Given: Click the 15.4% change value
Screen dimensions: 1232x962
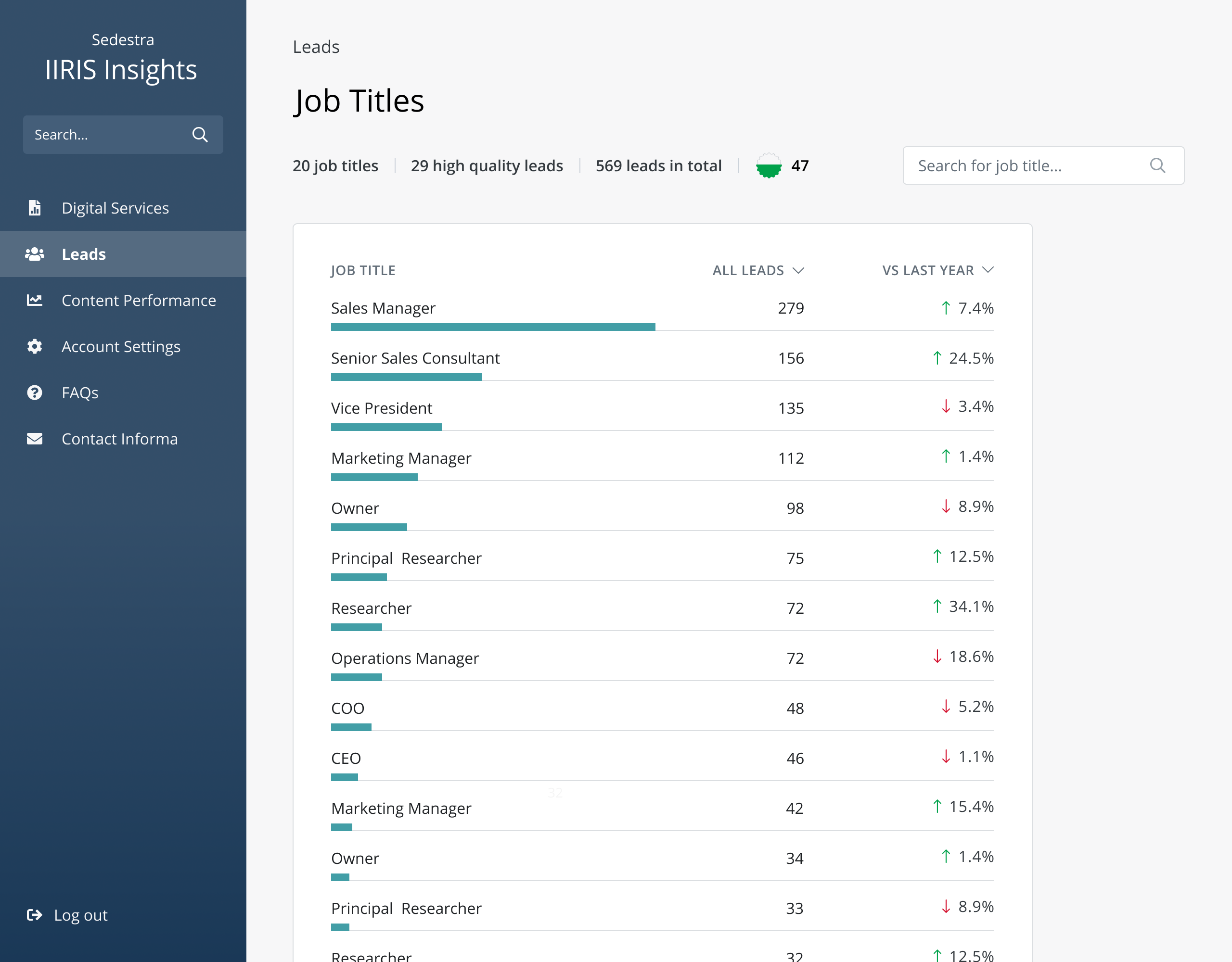Looking at the screenshot, I should click(971, 806).
